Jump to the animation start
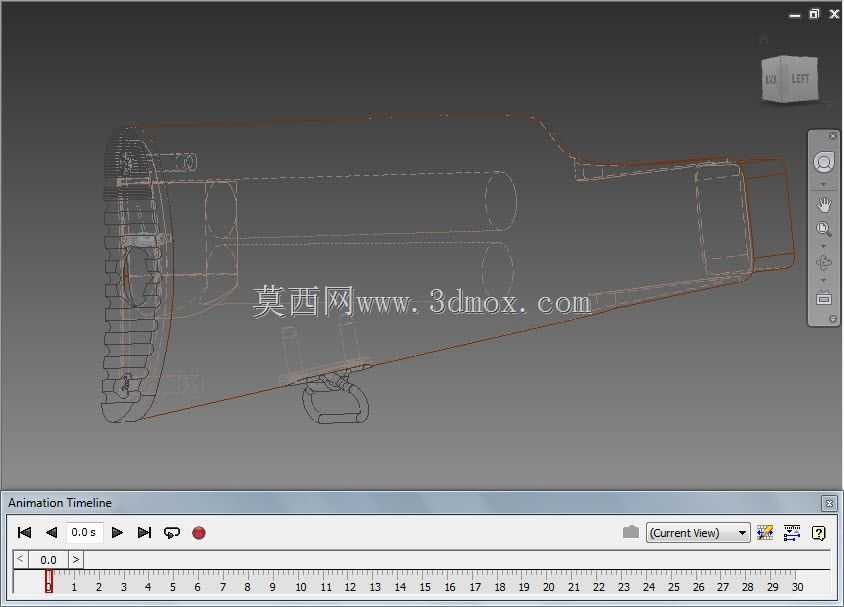 click(24, 533)
